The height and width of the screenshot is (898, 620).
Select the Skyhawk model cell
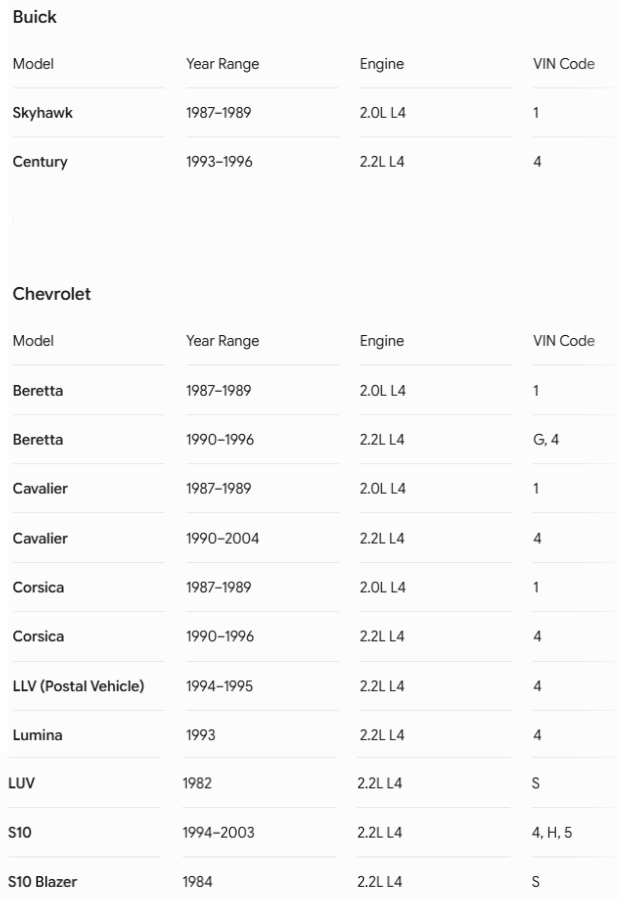(42, 113)
